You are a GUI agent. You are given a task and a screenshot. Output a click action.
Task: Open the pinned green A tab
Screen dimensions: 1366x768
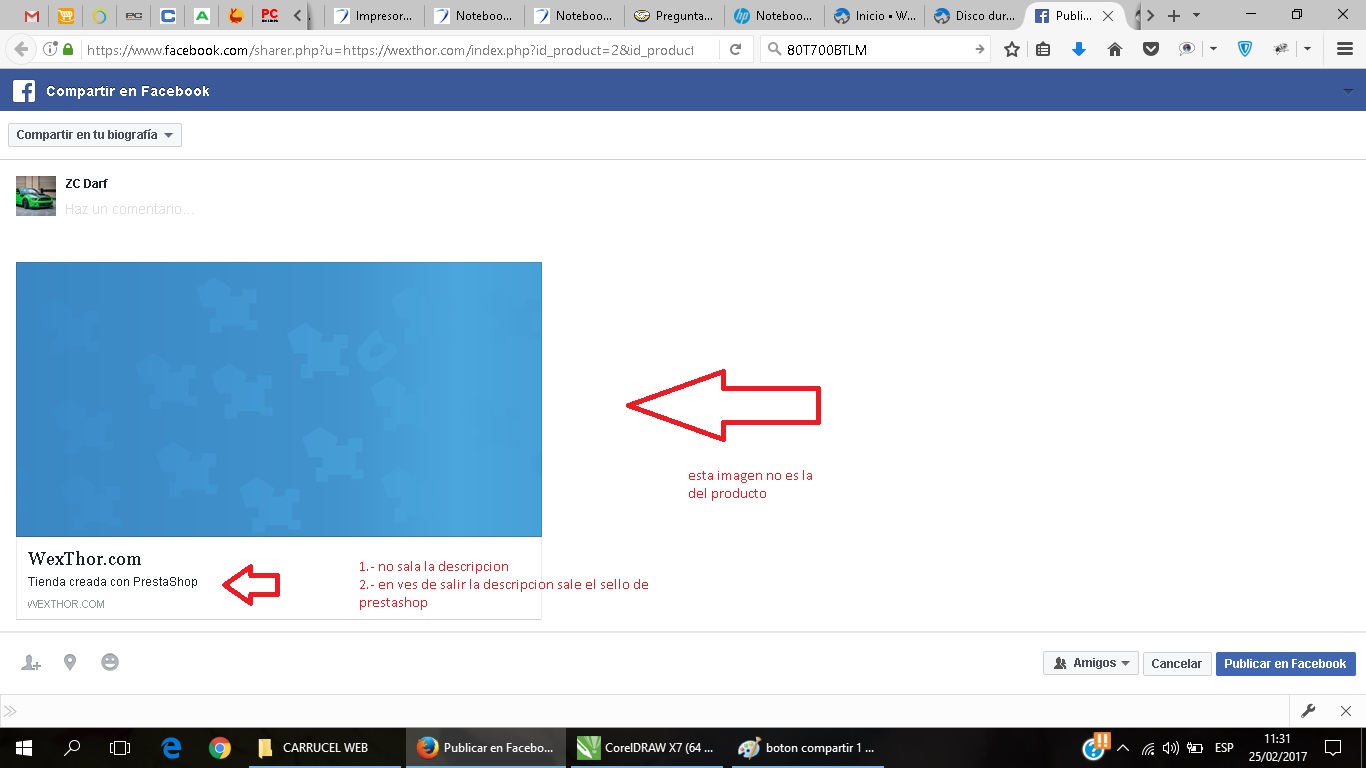(x=202, y=16)
